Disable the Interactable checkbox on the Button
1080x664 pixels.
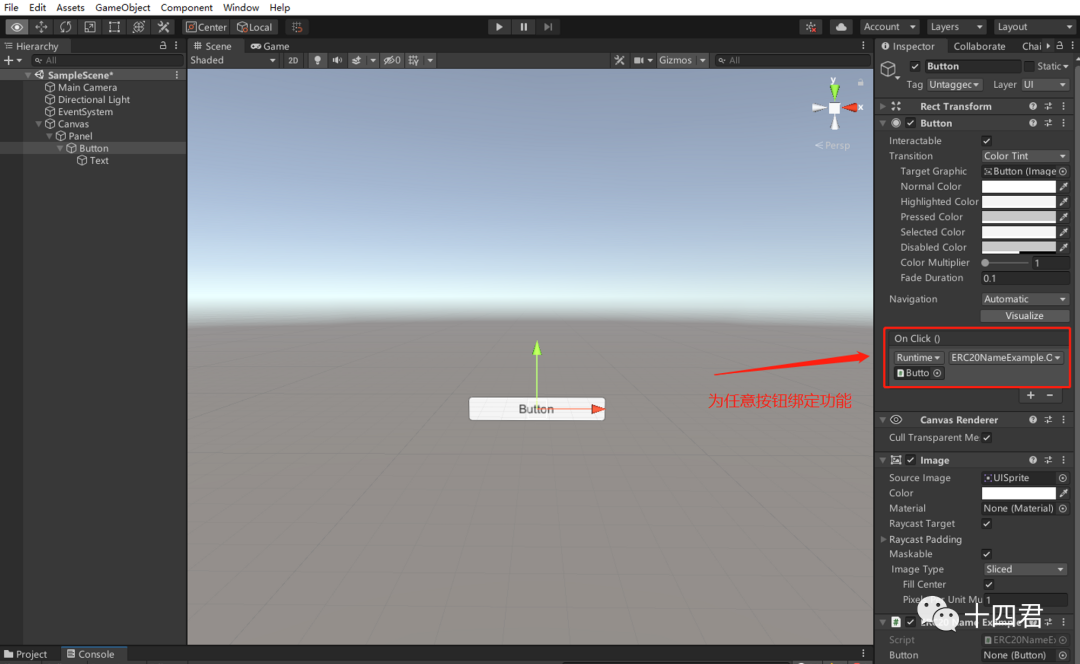click(986, 140)
